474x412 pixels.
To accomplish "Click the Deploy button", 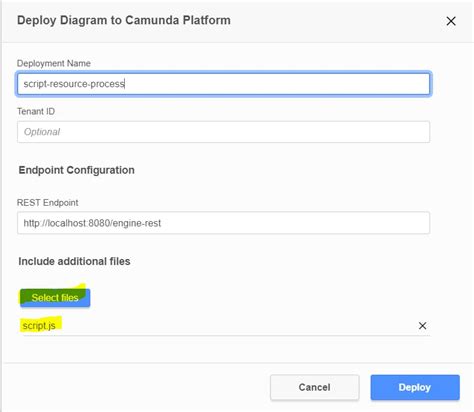I will coord(415,387).
